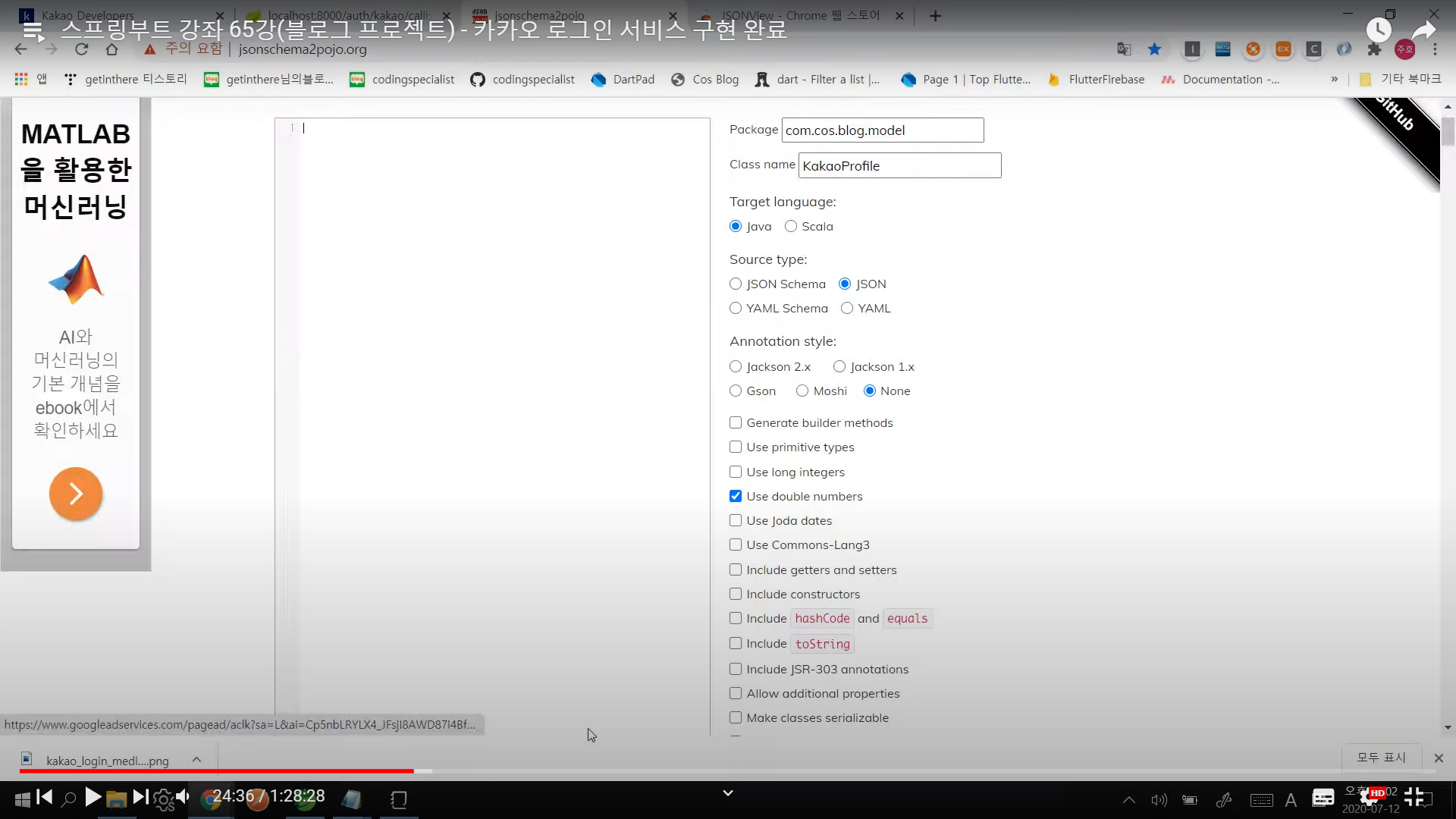Enable Include getters and setters checkbox

[x=736, y=570]
